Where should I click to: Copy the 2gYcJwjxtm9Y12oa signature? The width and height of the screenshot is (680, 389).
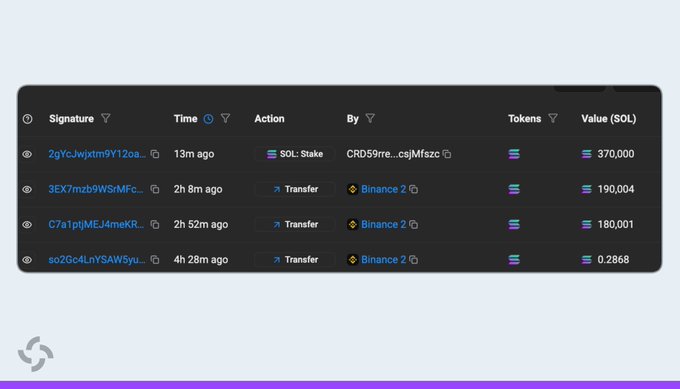tap(155, 154)
